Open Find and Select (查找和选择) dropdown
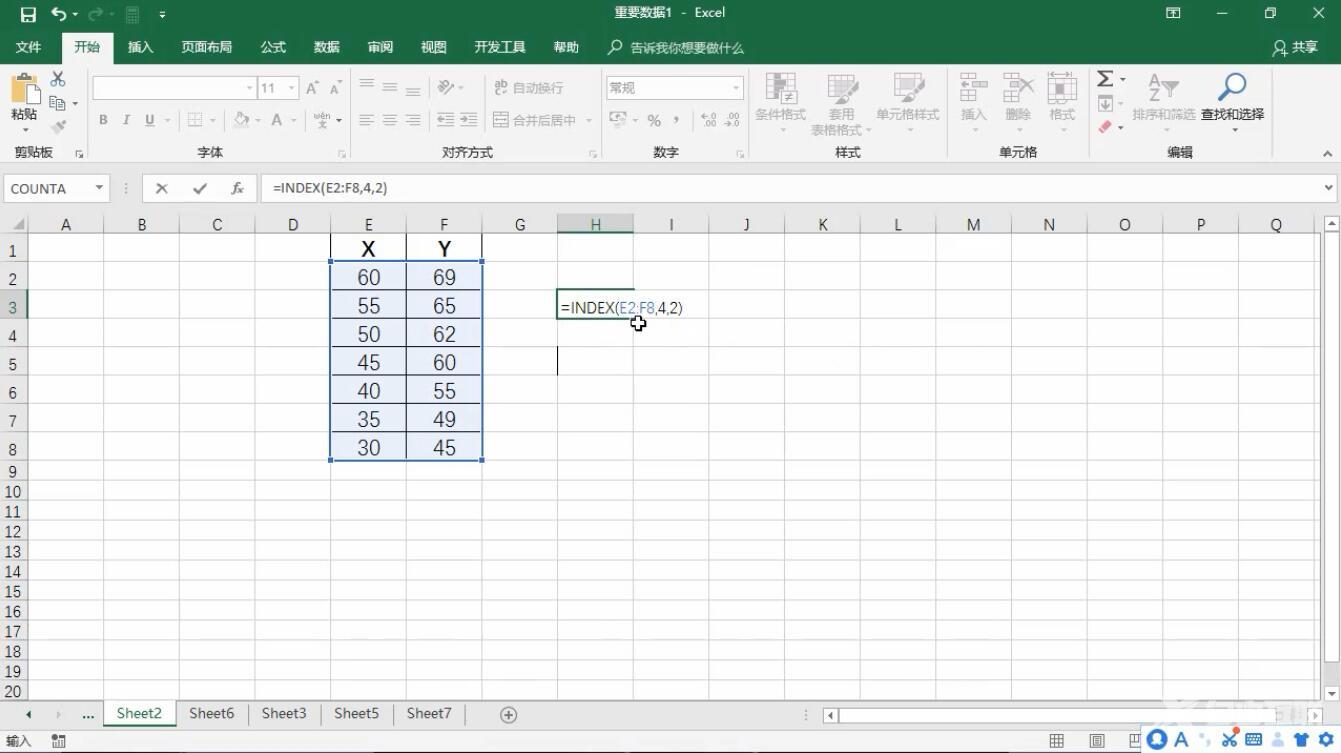Image resolution: width=1341 pixels, height=753 pixels. click(1232, 104)
